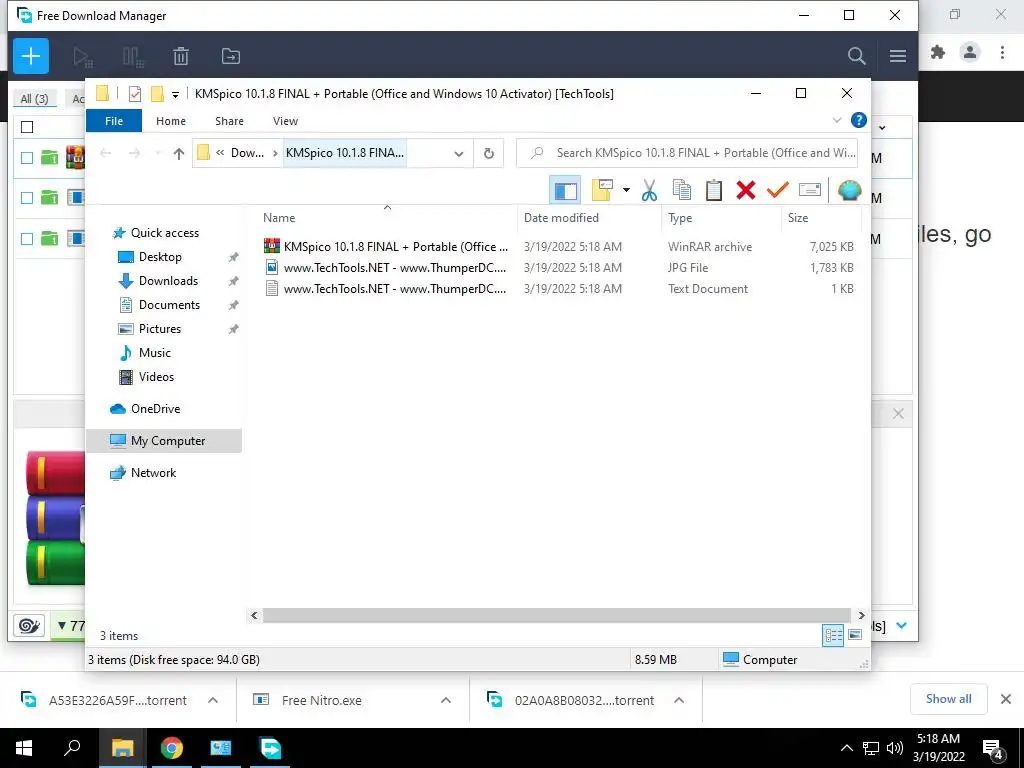Check the third download row checkbox
This screenshot has width=1024, height=768.
click(x=27, y=239)
